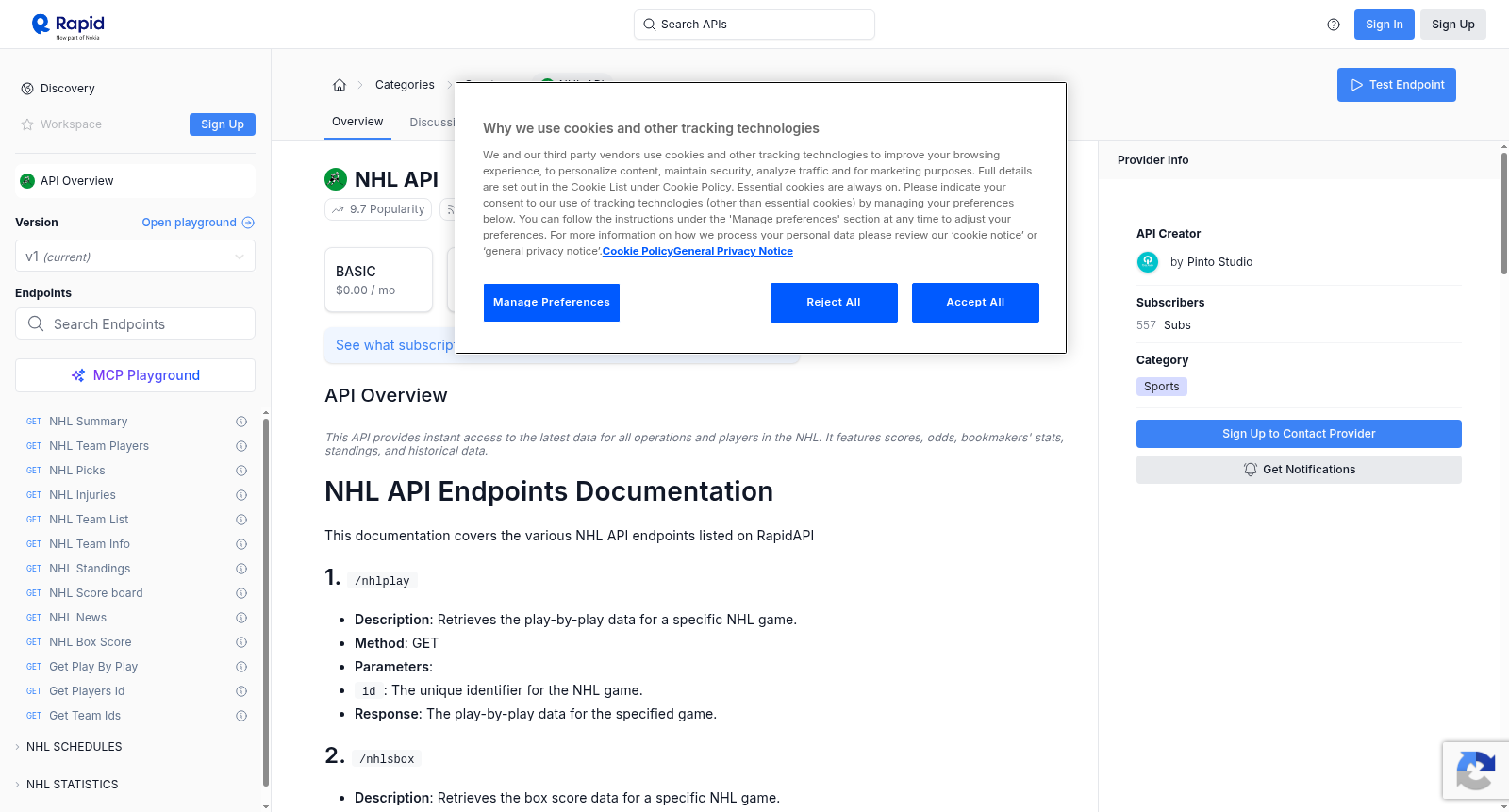Image resolution: width=1509 pixels, height=812 pixels.
Task: Click info icon beside NHL Injuries
Action: click(x=241, y=495)
